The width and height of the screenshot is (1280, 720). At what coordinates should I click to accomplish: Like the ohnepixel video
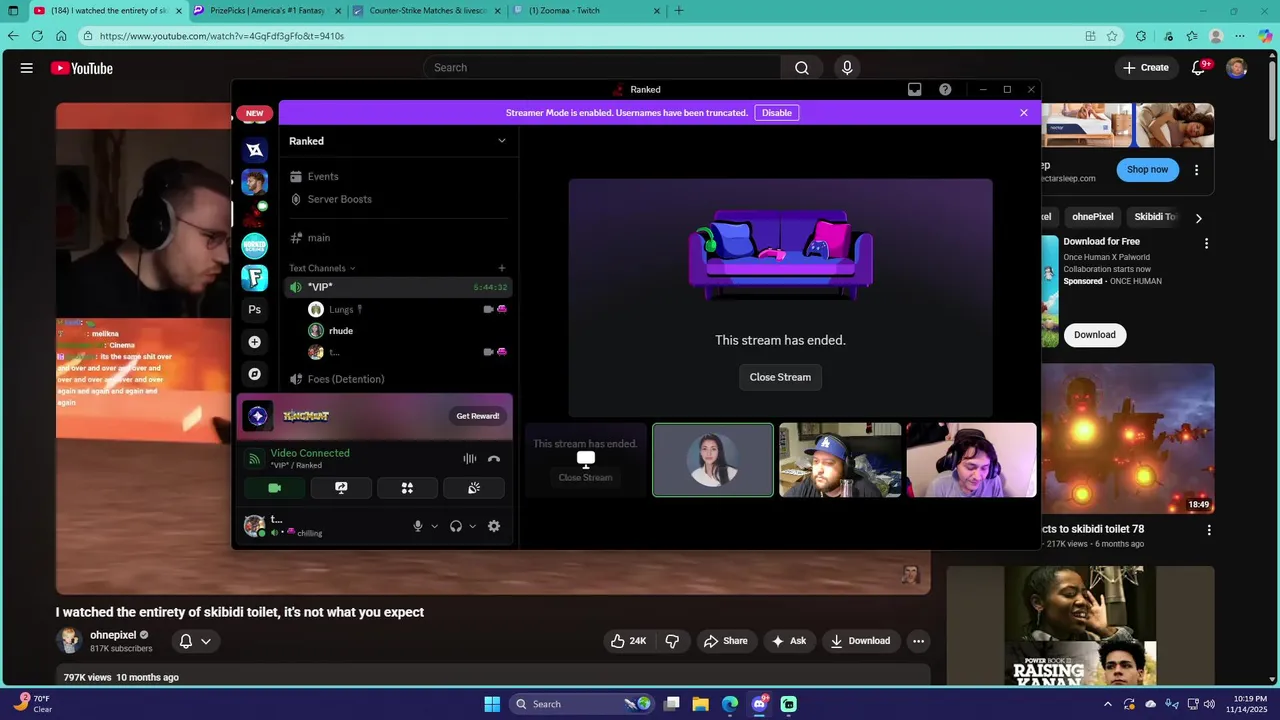[x=628, y=641]
